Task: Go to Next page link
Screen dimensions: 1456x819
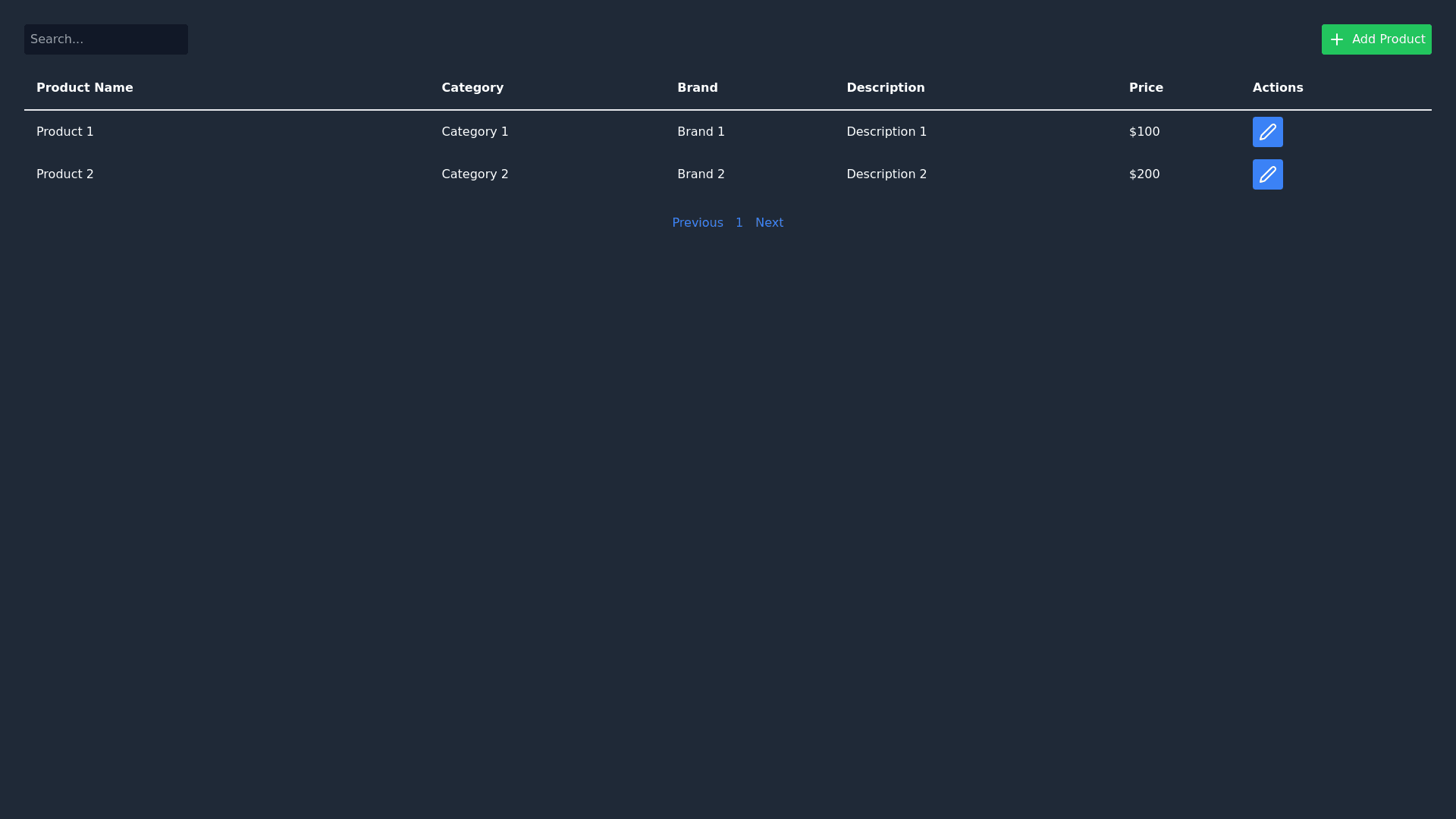Action: coord(769,223)
